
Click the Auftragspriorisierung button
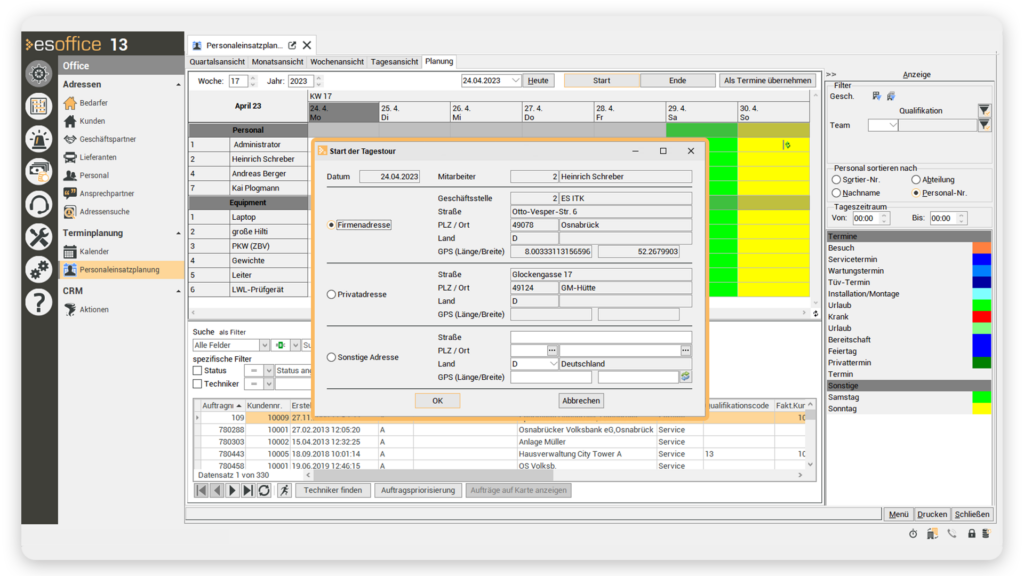click(418, 490)
